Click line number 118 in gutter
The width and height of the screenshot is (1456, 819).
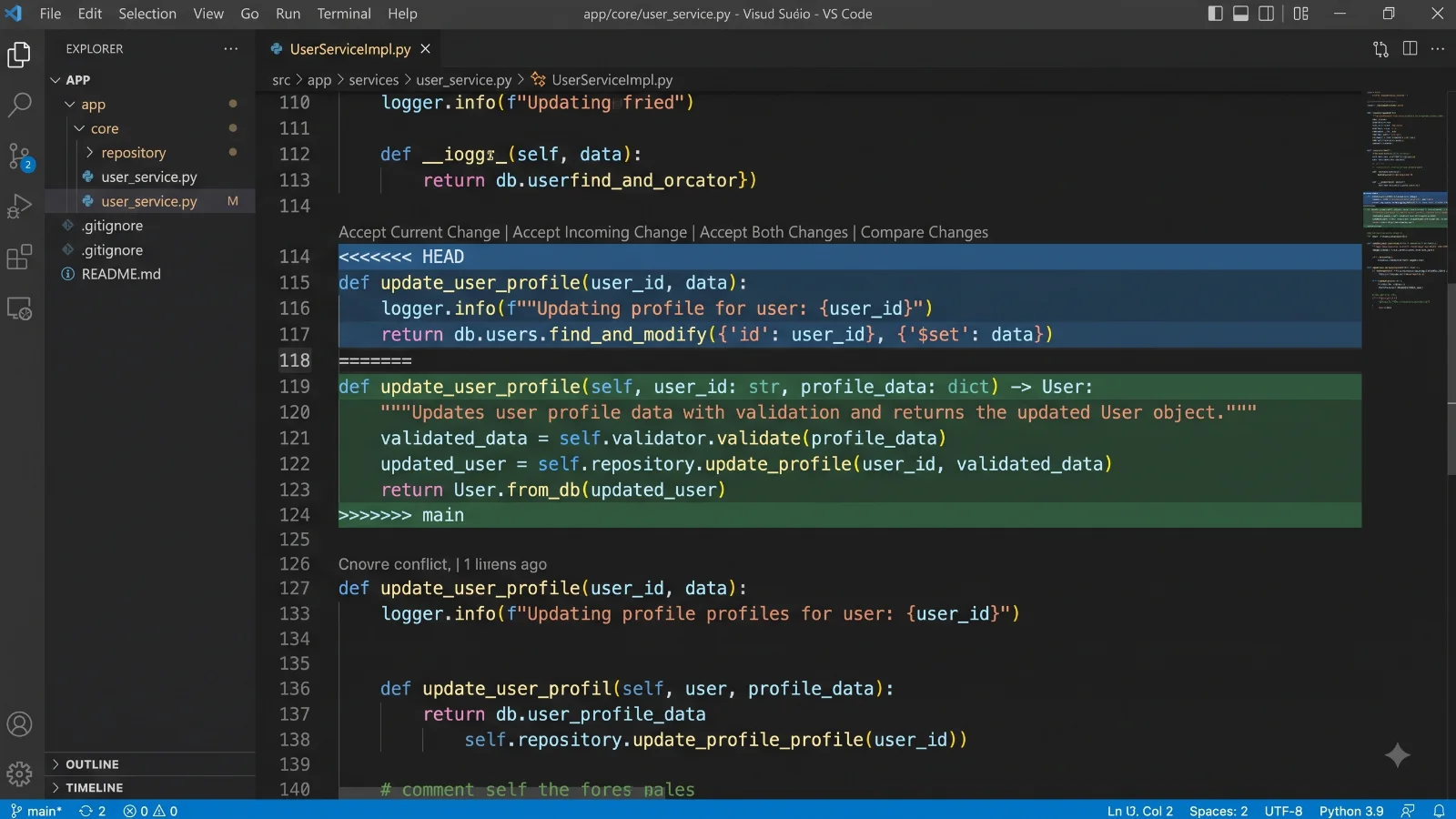coord(294,360)
